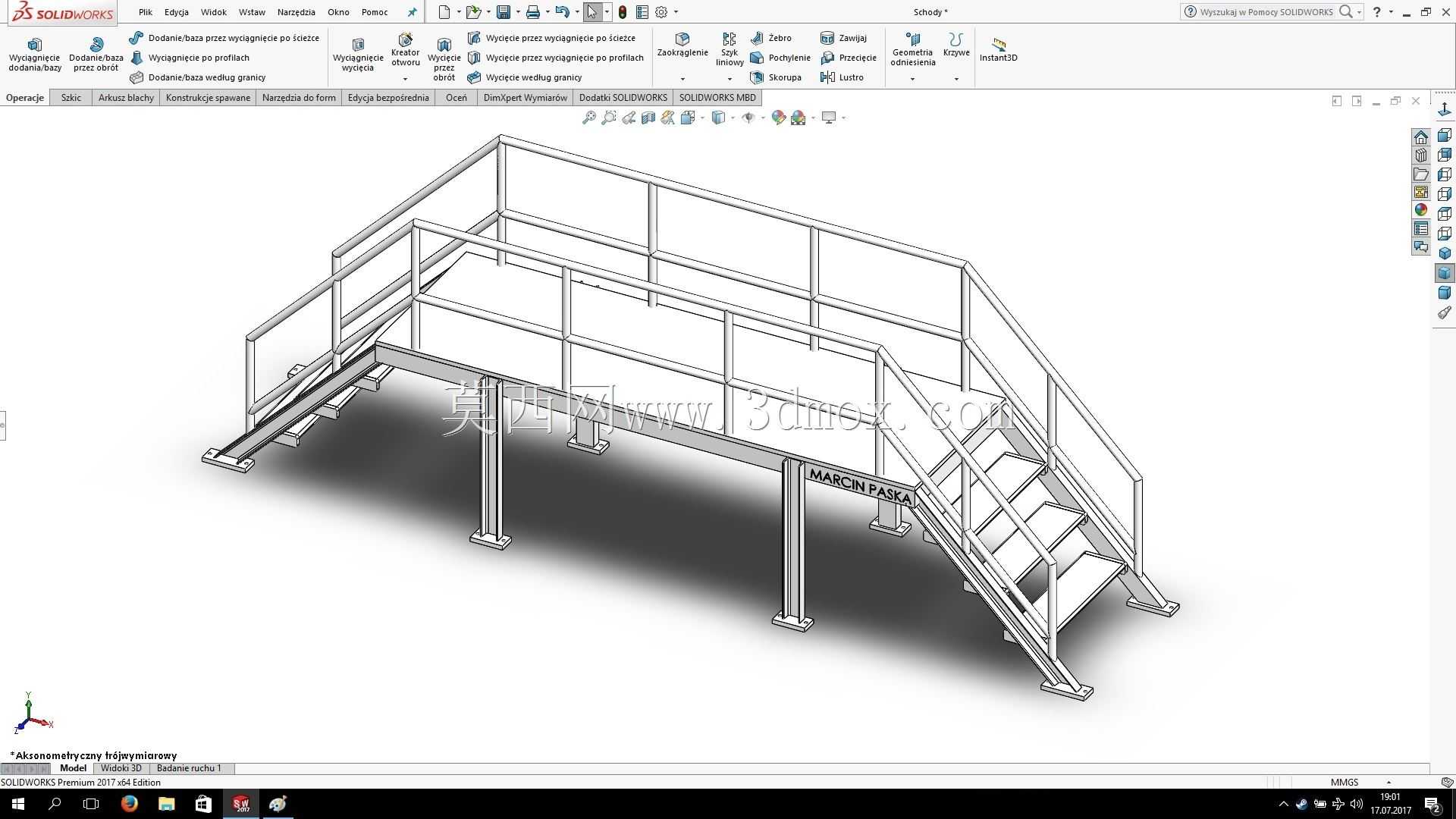
Task: Select the Skorupa shell tool
Action: click(776, 77)
